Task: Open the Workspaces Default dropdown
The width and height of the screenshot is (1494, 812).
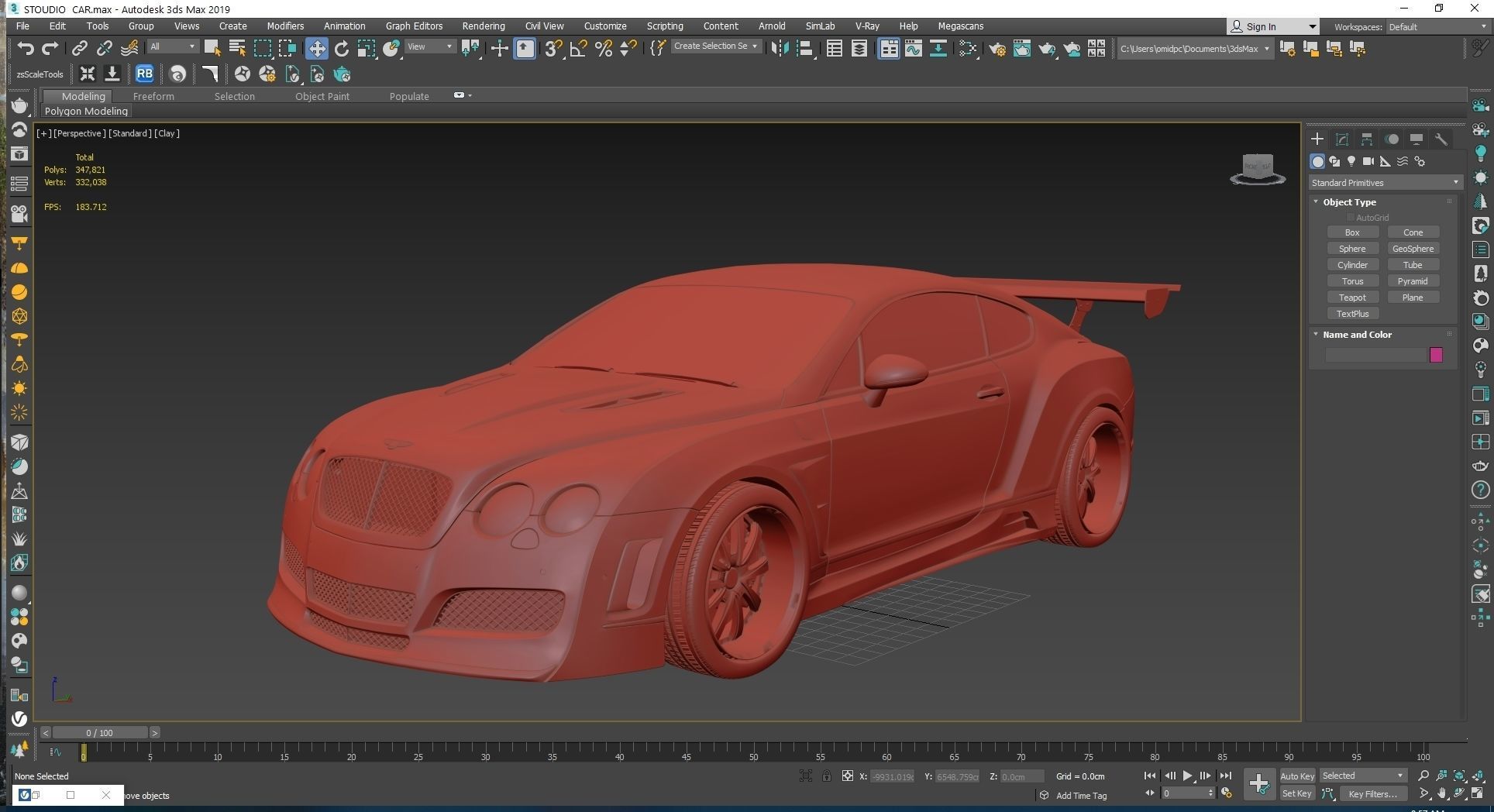Action: point(1437,26)
